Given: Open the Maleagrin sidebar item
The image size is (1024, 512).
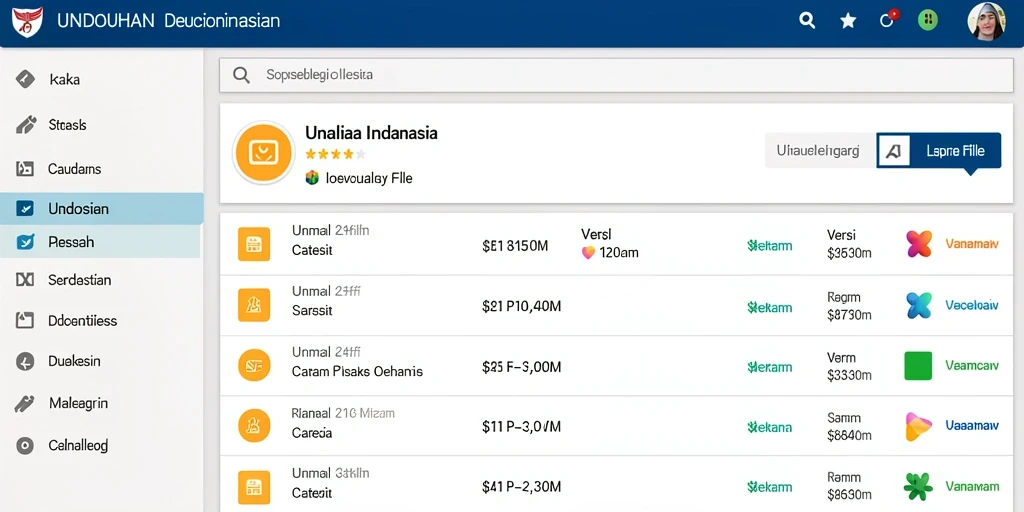Looking at the screenshot, I should point(101,403).
